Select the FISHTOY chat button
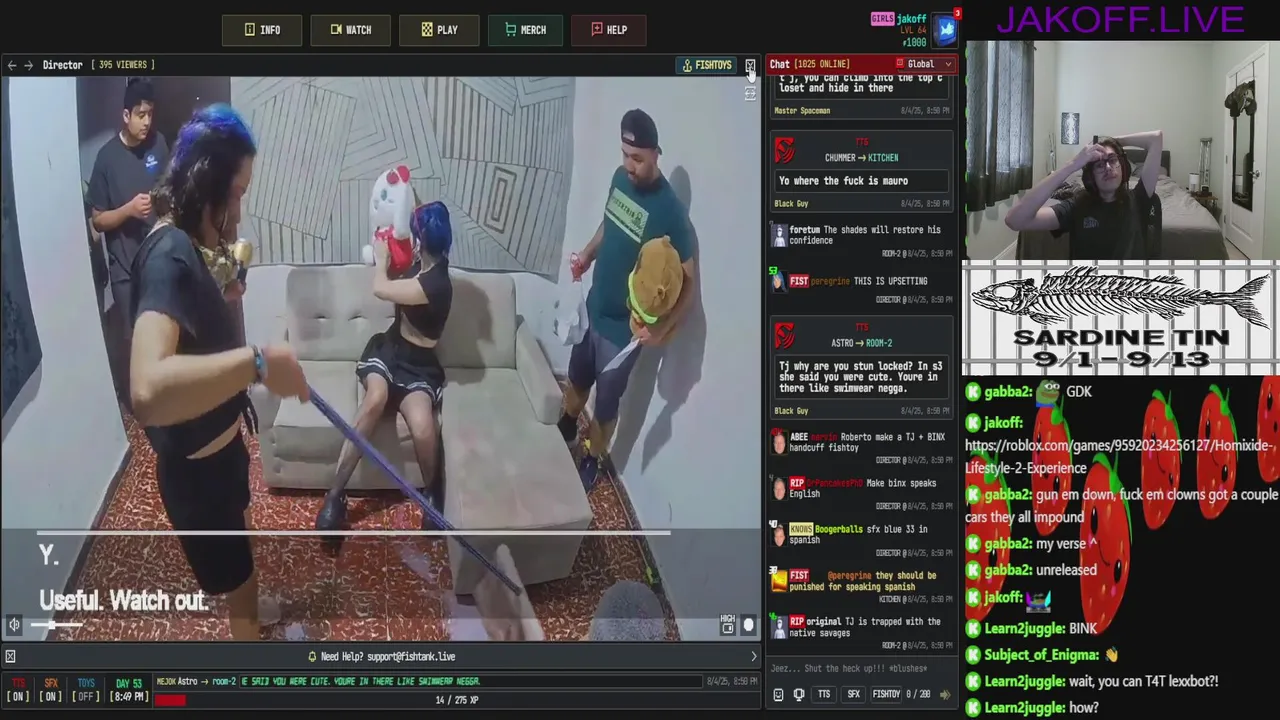The image size is (1280, 720). 886,694
